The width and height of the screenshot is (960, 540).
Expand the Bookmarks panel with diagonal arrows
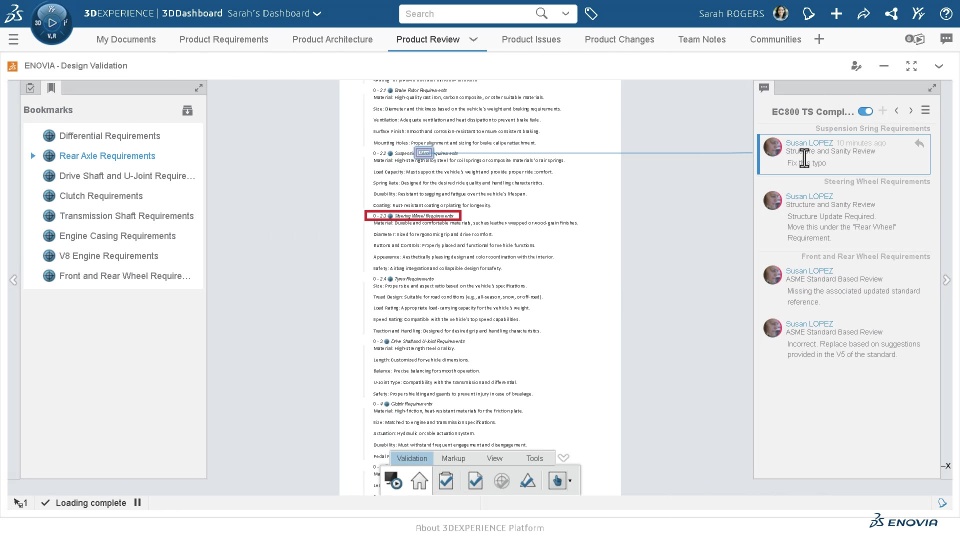pyautogui.click(x=198, y=88)
